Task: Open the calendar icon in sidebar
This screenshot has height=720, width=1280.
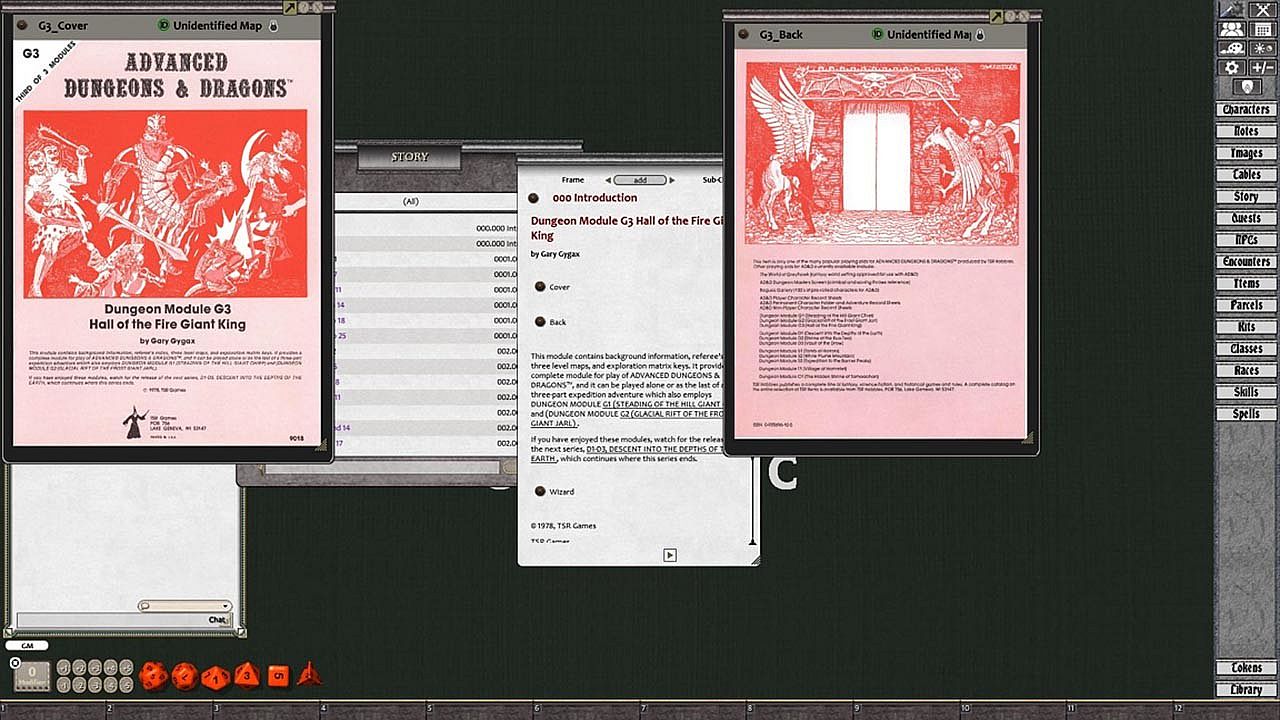Action: click(1262, 29)
